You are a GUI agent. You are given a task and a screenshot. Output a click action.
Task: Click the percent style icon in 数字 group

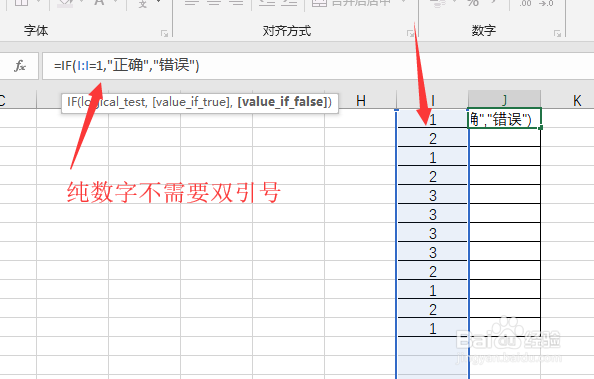[473, 3]
